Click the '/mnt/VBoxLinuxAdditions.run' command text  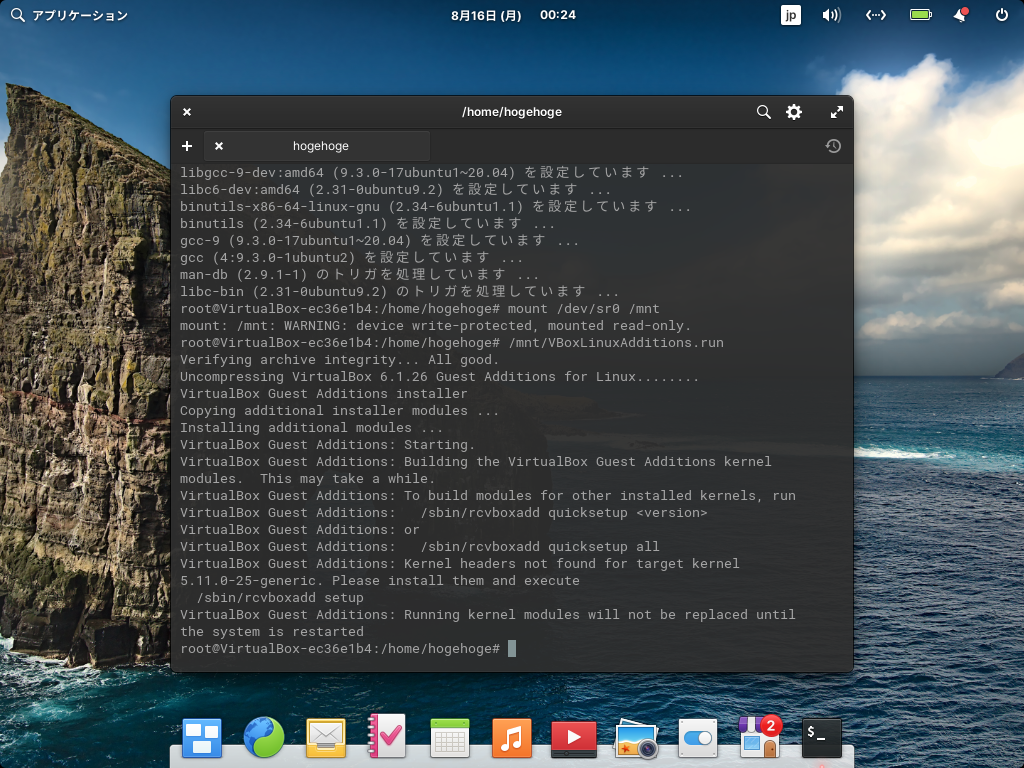click(x=616, y=343)
